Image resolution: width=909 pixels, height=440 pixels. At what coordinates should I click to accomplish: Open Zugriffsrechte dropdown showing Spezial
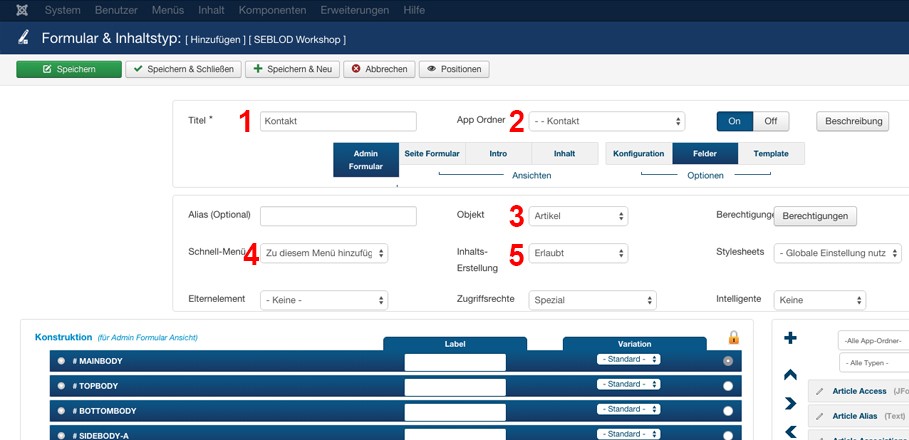pos(592,300)
